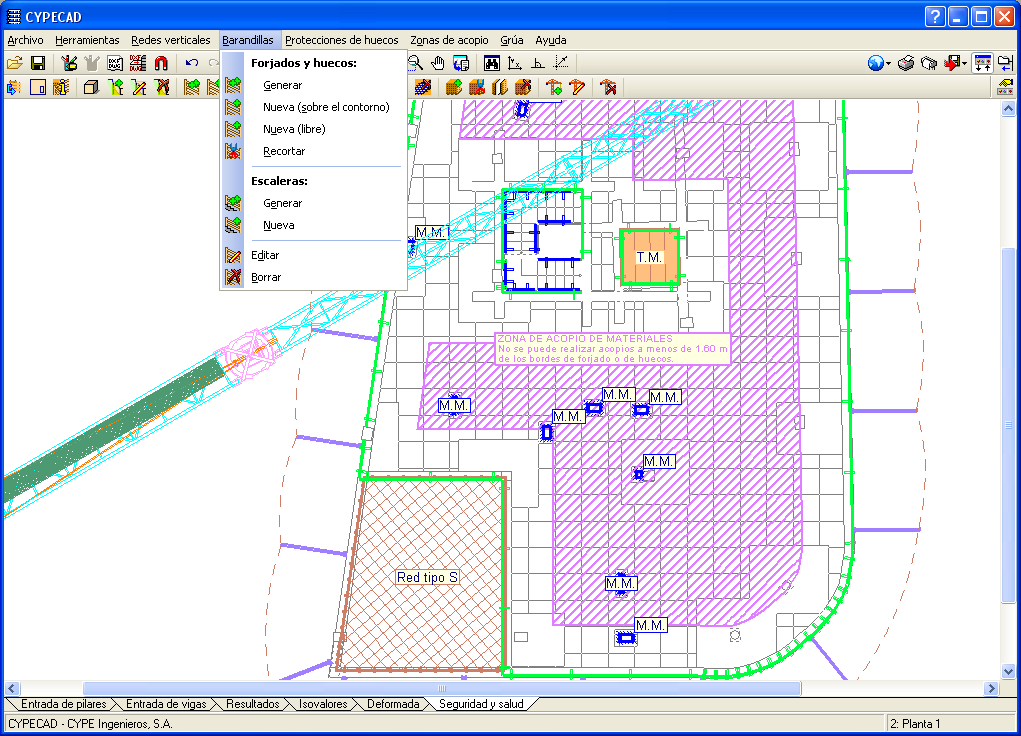Click the magnifier zoom tool in the toolbar

(x=415, y=63)
